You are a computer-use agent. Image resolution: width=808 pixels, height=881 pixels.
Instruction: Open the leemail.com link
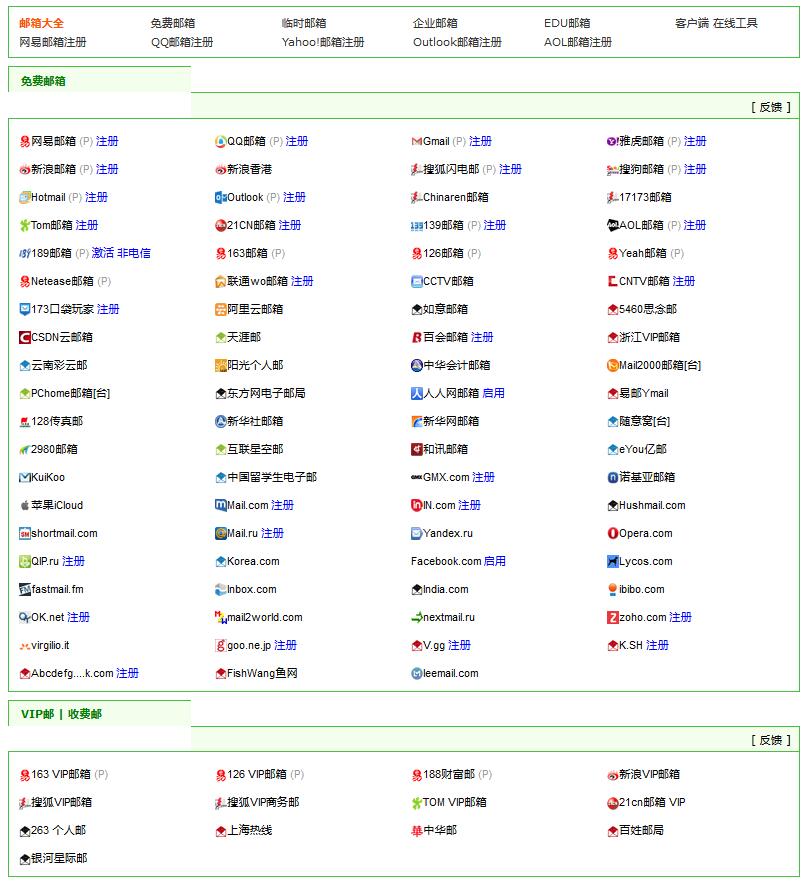pyautogui.click(x=451, y=674)
